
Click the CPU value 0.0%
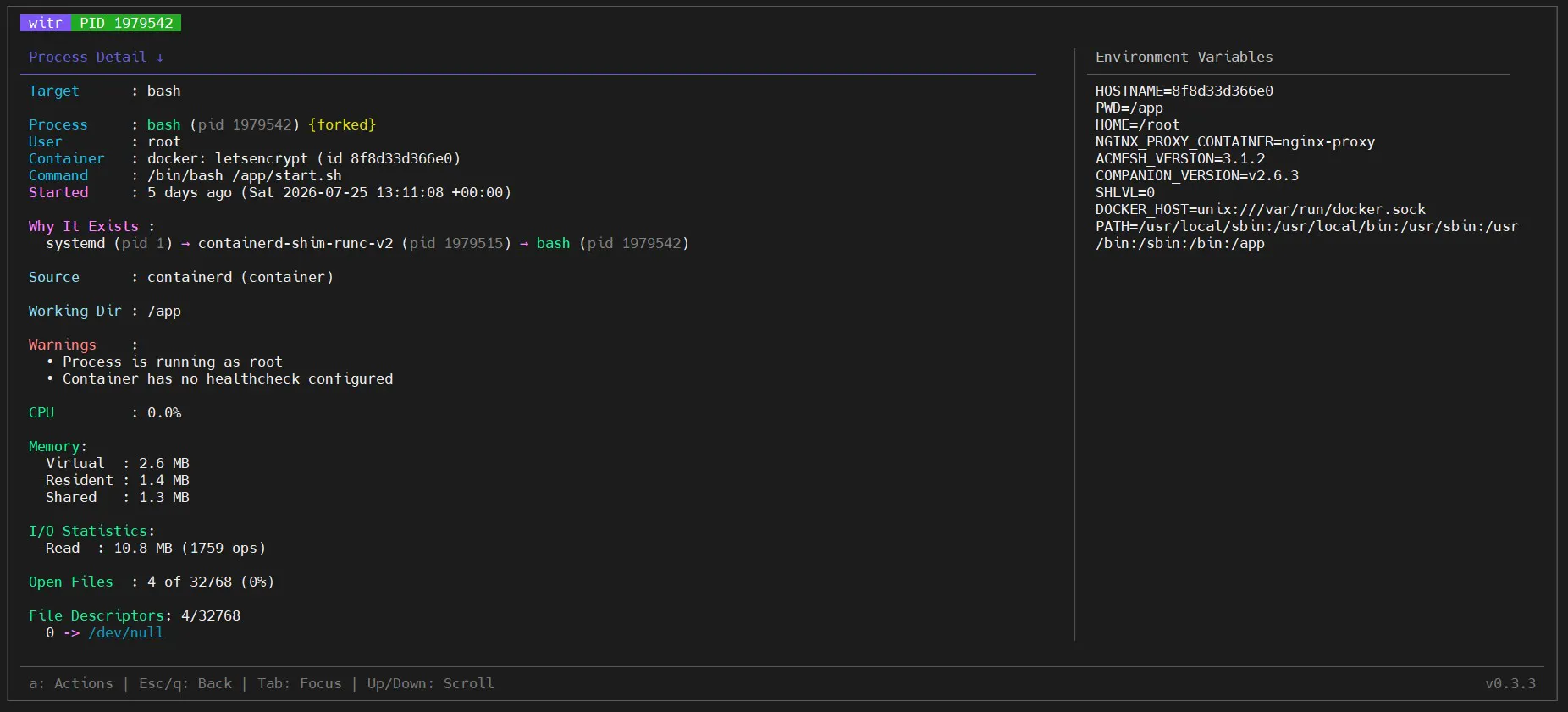[163, 412]
